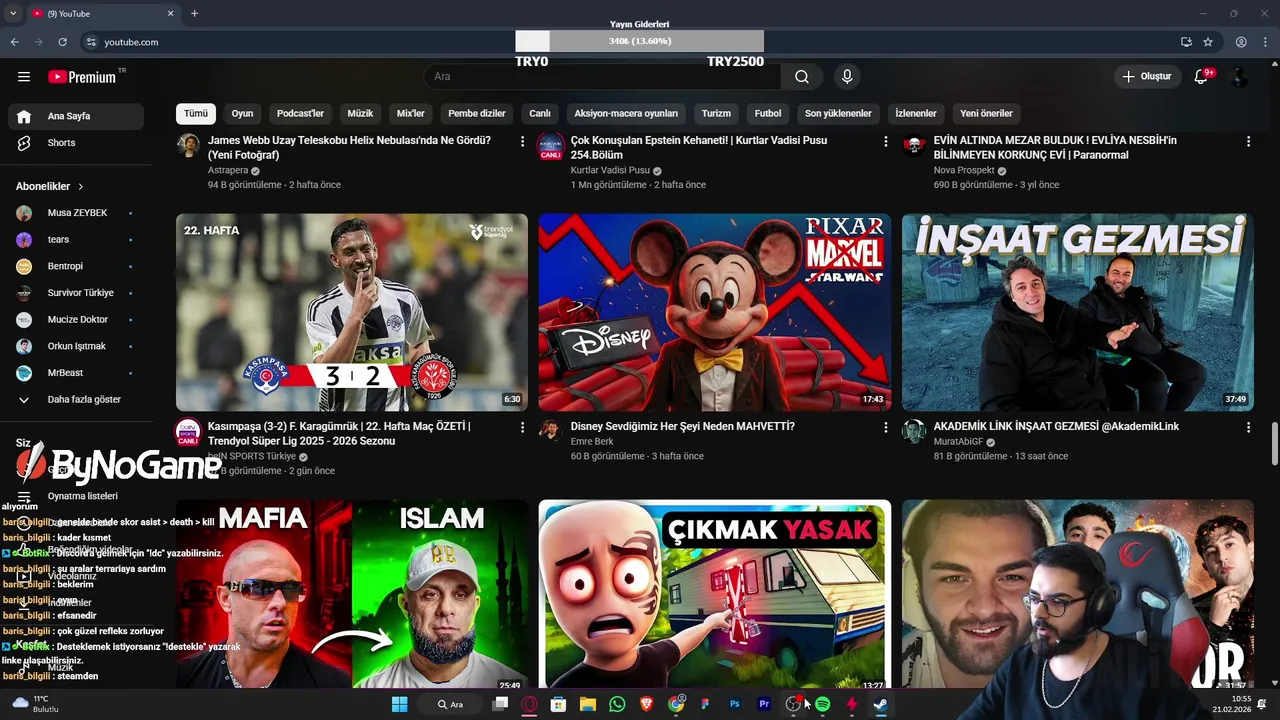Start voice search with the microphone icon

click(x=847, y=77)
